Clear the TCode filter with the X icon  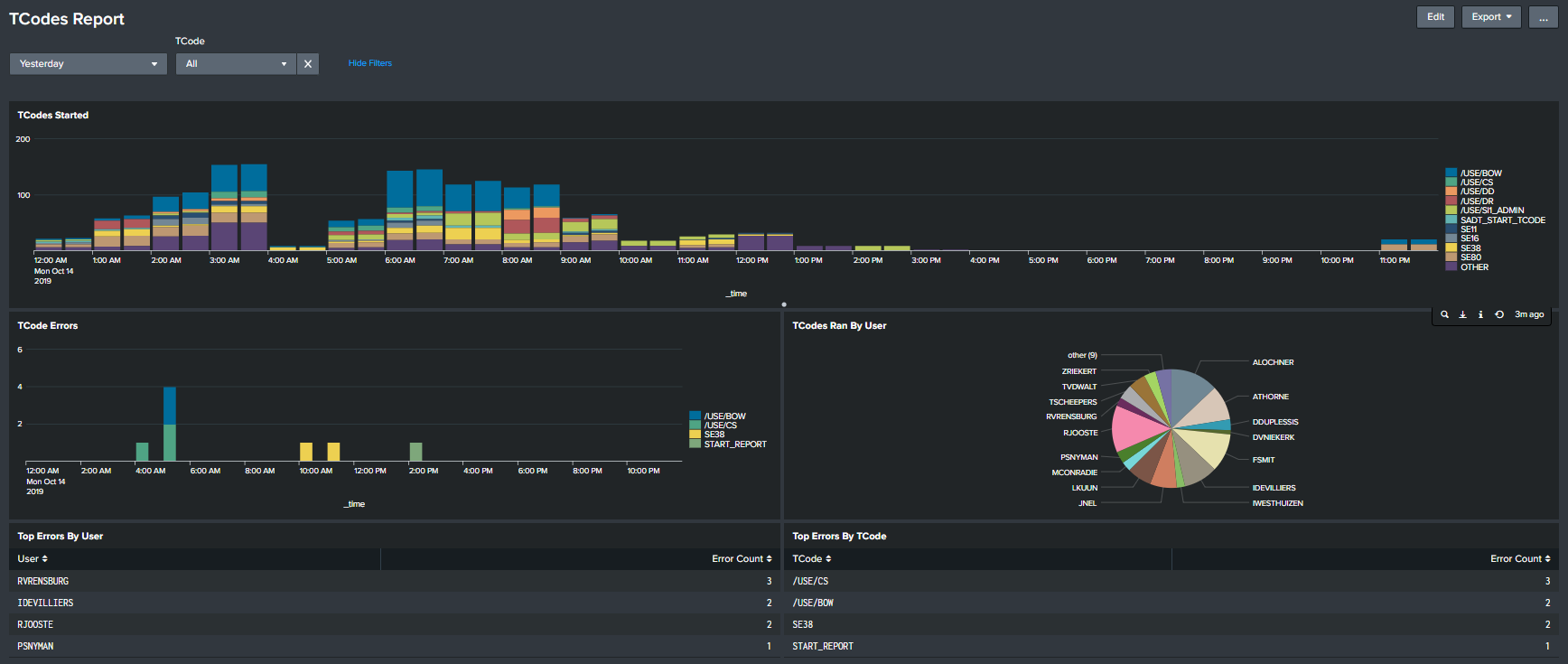[x=308, y=64]
